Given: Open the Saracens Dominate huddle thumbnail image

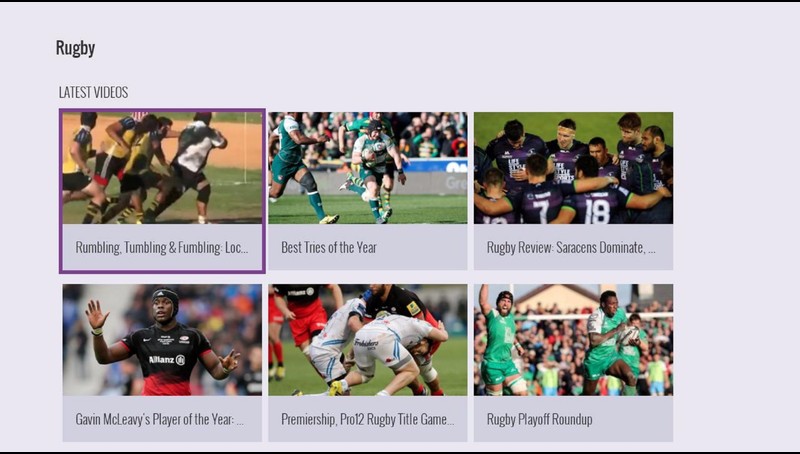Looking at the screenshot, I should point(573,168).
